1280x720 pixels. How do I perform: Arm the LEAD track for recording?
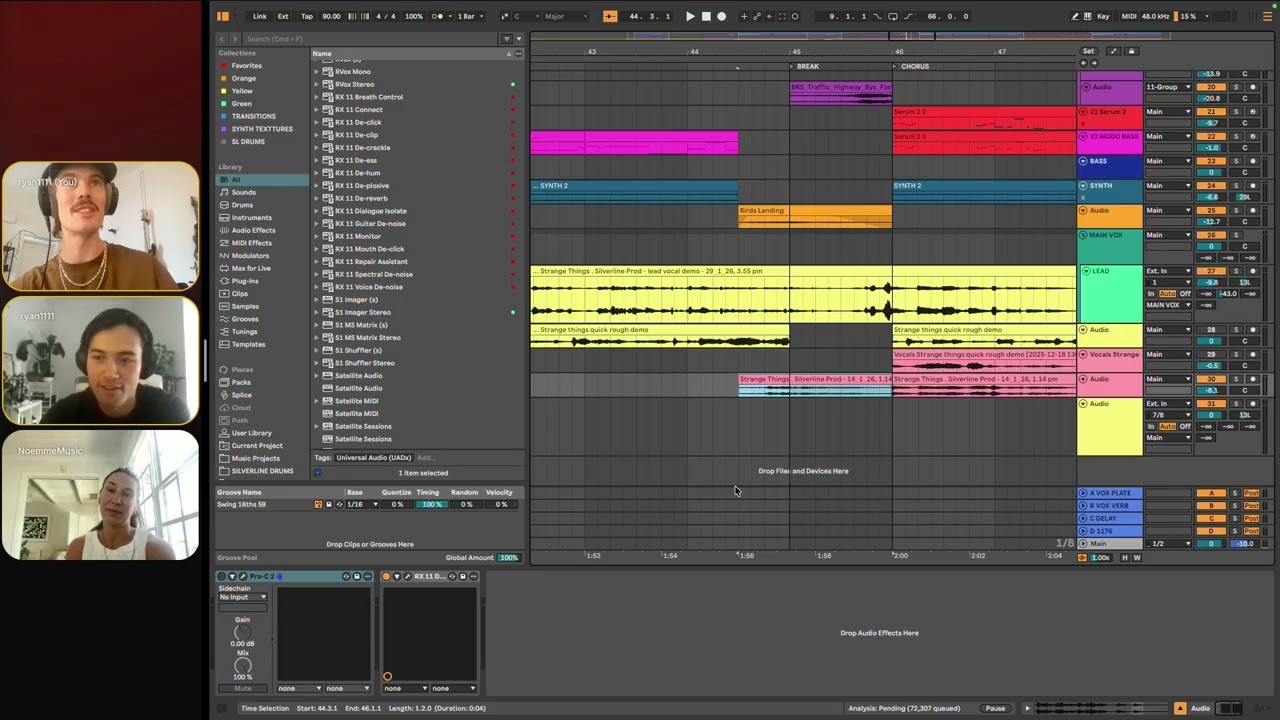tap(1253, 271)
